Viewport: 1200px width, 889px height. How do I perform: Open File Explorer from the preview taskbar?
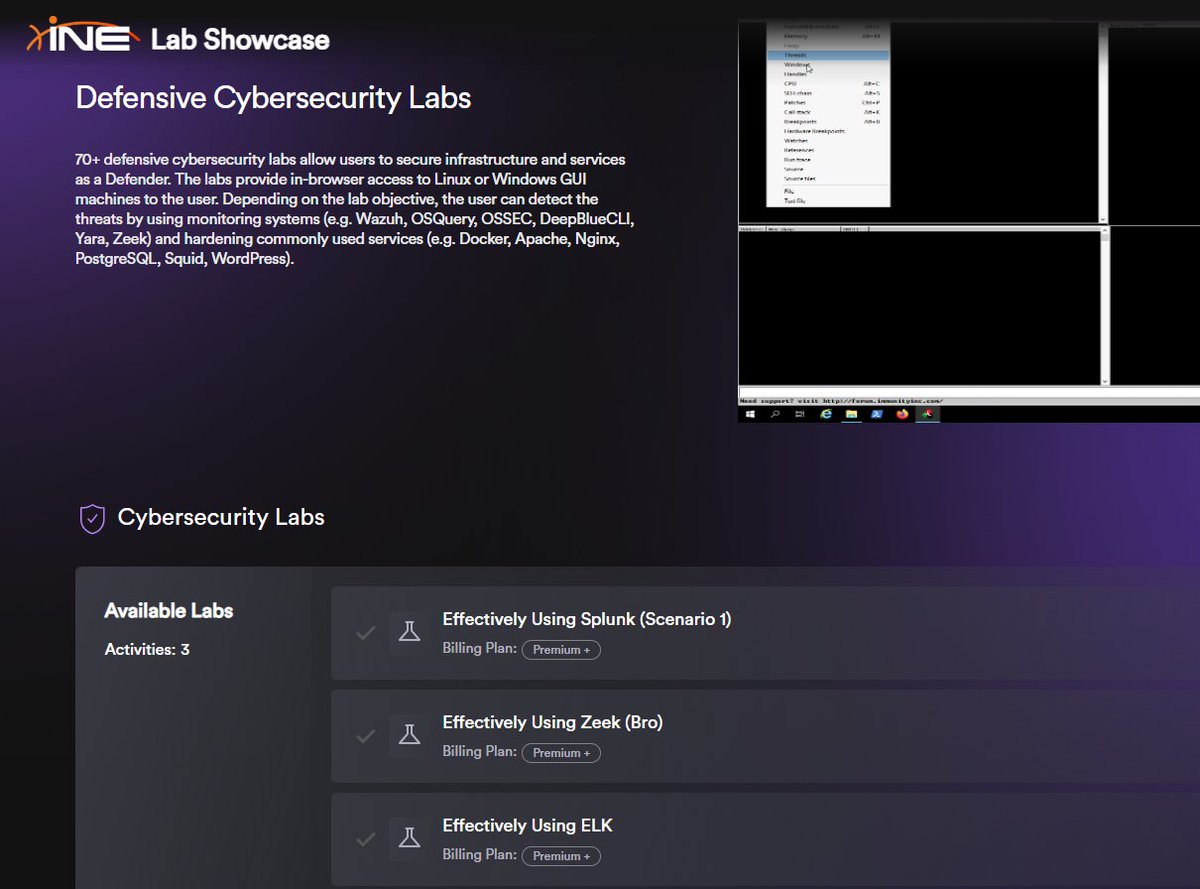pyautogui.click(x=851, y=414)
